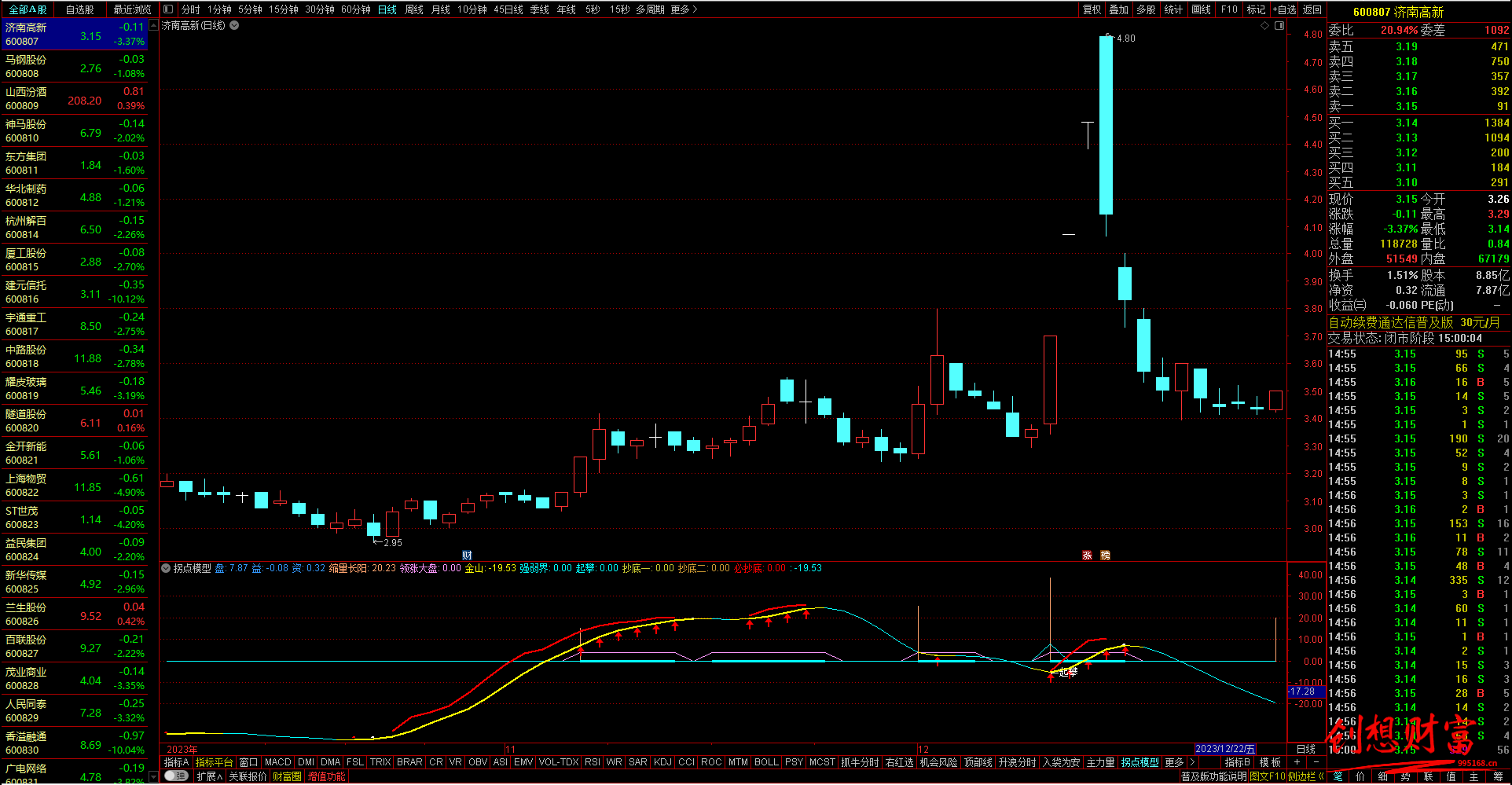Open the 模板 tab
Image resolution: width=1512 pixels, height=785 pixels.
1270,762
